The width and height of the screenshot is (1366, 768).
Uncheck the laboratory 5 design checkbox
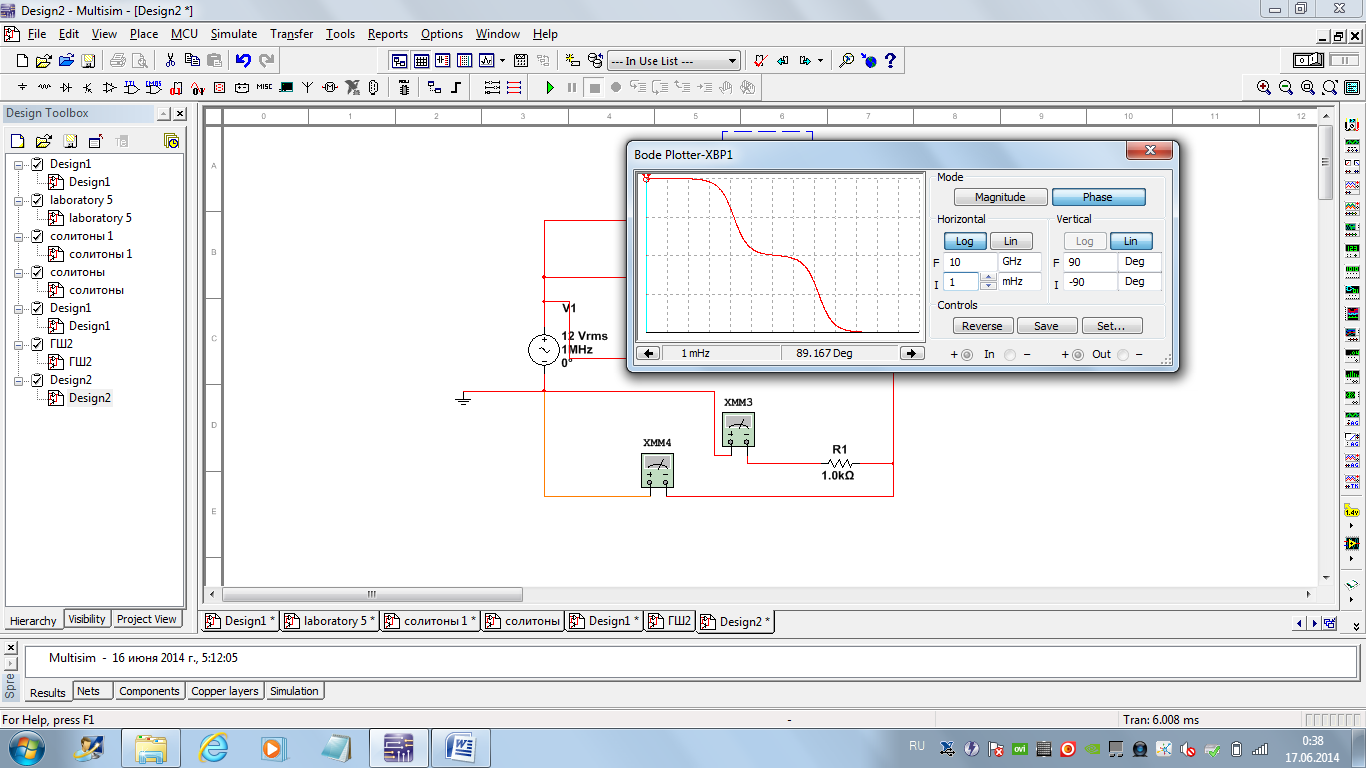[38, 200]
